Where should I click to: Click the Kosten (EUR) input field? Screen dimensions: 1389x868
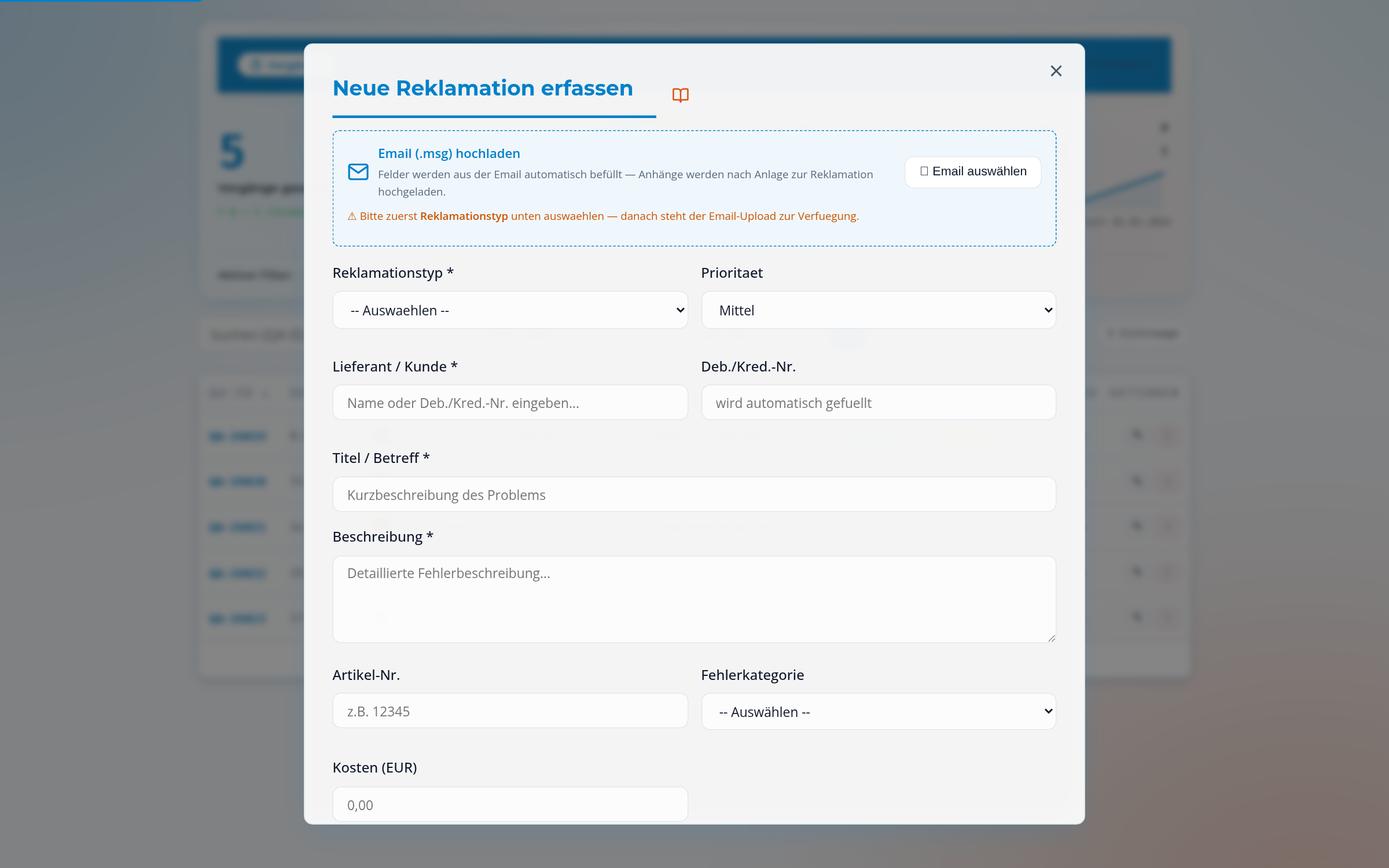click(510, 804)
